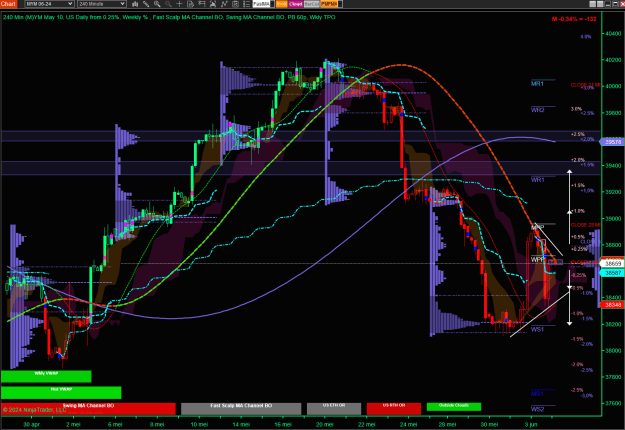The height and width of the screenshot is (430, 625).
Task: Click the red US RTH OR indicator
Action: point(394,408)
